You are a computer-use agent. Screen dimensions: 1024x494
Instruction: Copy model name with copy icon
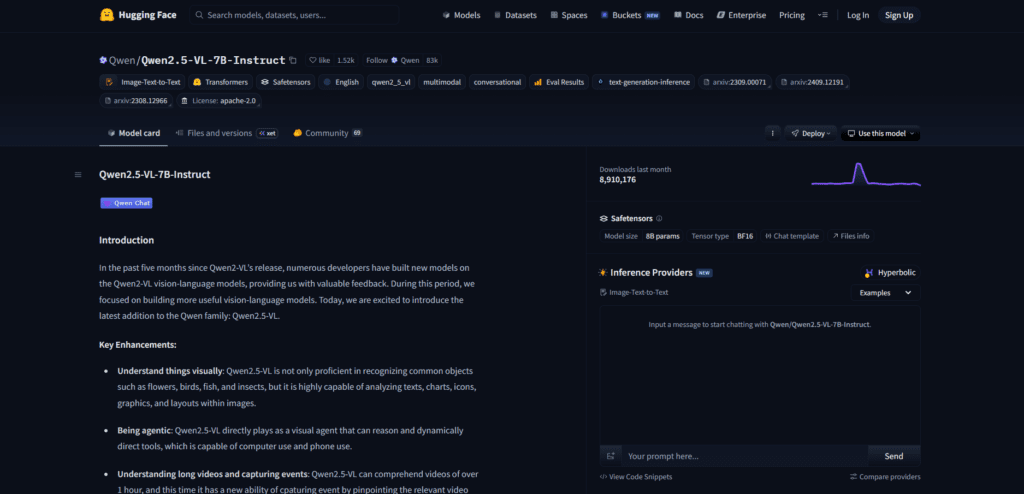pyautogui.click(x=293, y=60)
